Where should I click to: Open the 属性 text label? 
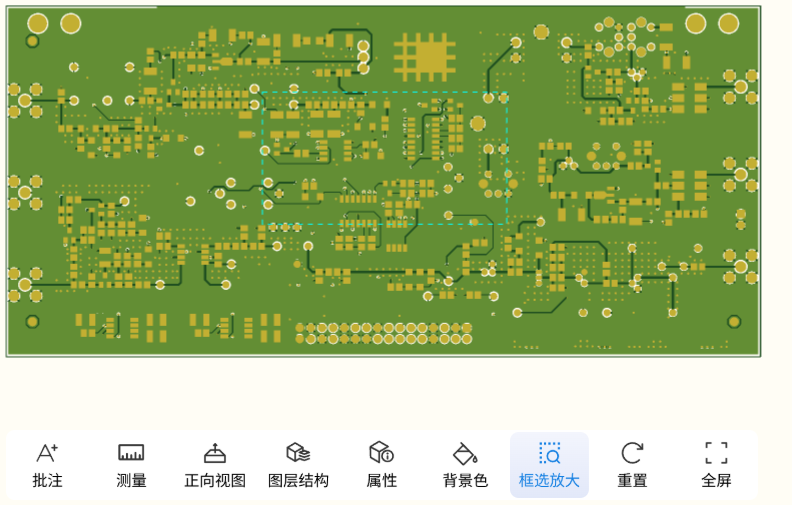381,481
